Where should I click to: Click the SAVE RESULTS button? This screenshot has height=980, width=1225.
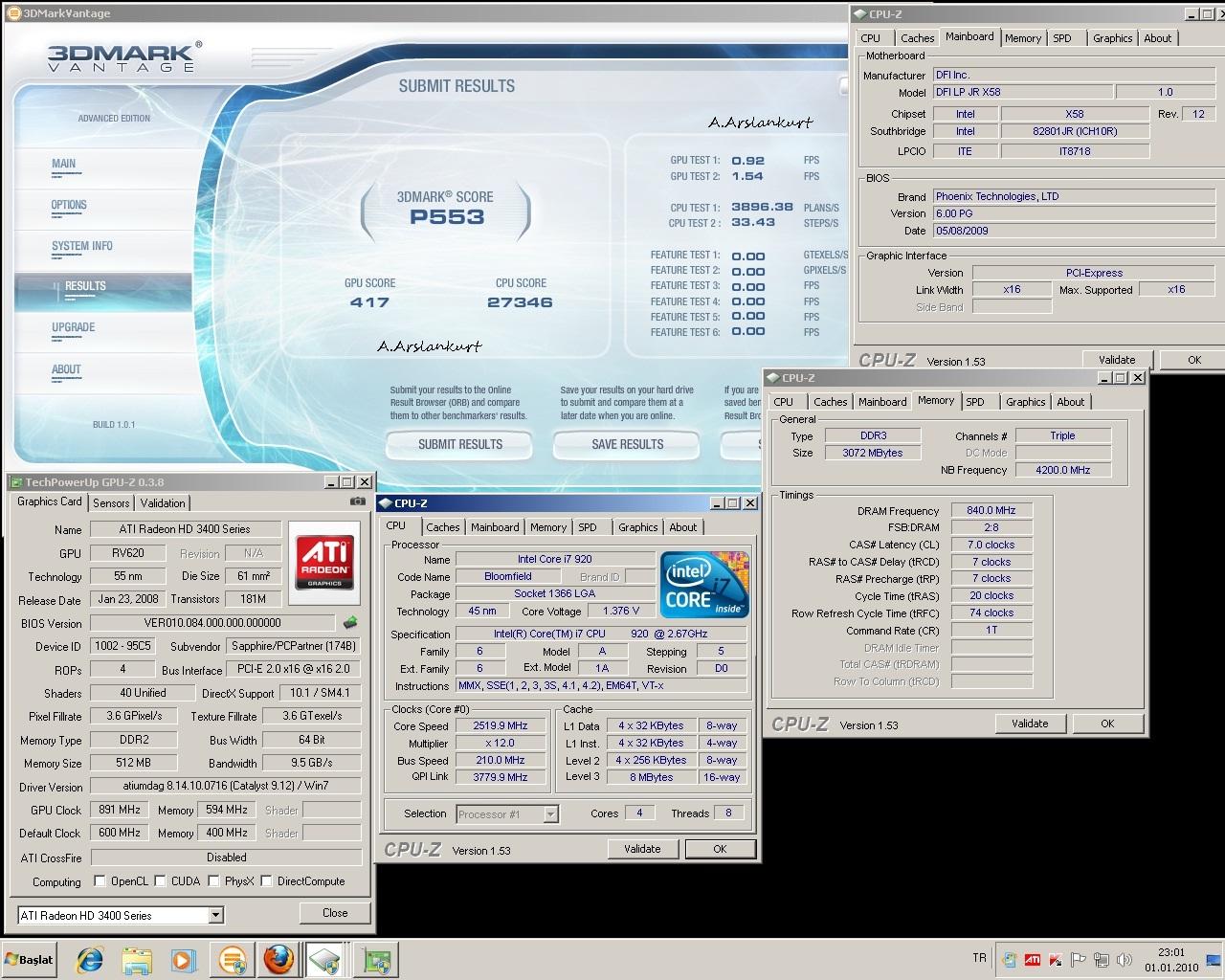[x=627, y=444]
